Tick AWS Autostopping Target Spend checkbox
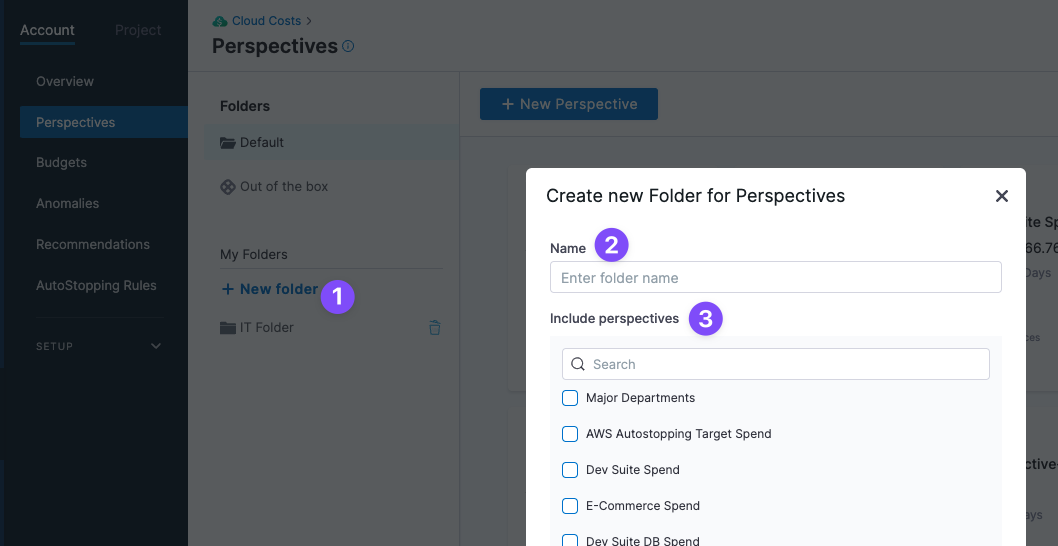The image size is (1058, 546). point(570,434)
